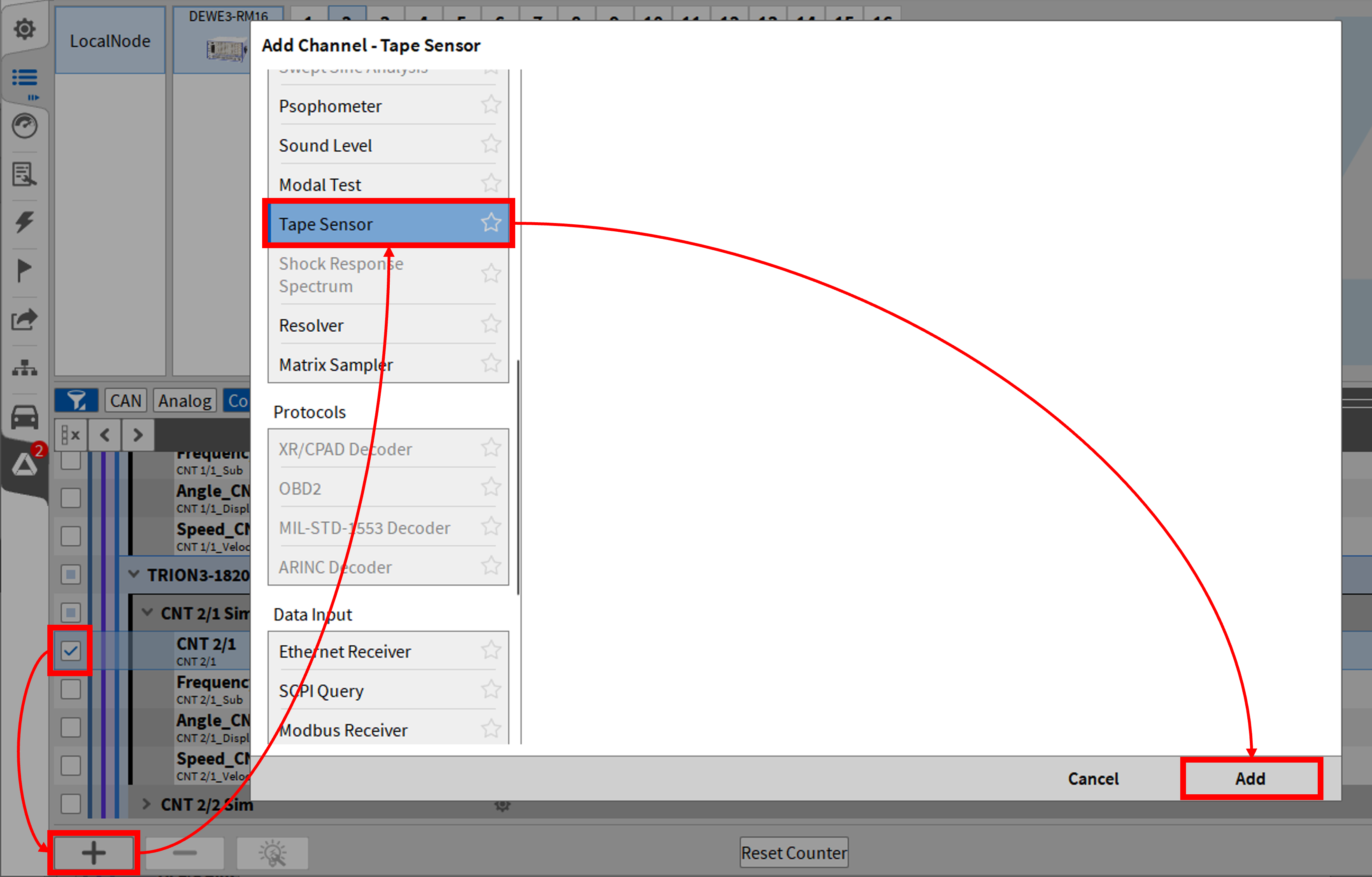Favorite the Matrix Sampler star
The height and width of the screenshot is (877, 1372).
point(491,363)
